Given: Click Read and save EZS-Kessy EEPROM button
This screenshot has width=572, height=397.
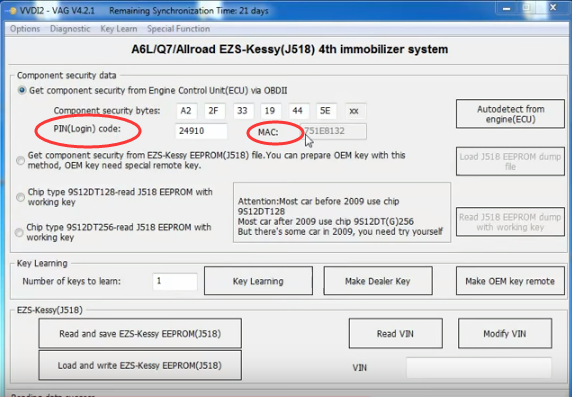Looking at the screenshot, I should 140,333.
